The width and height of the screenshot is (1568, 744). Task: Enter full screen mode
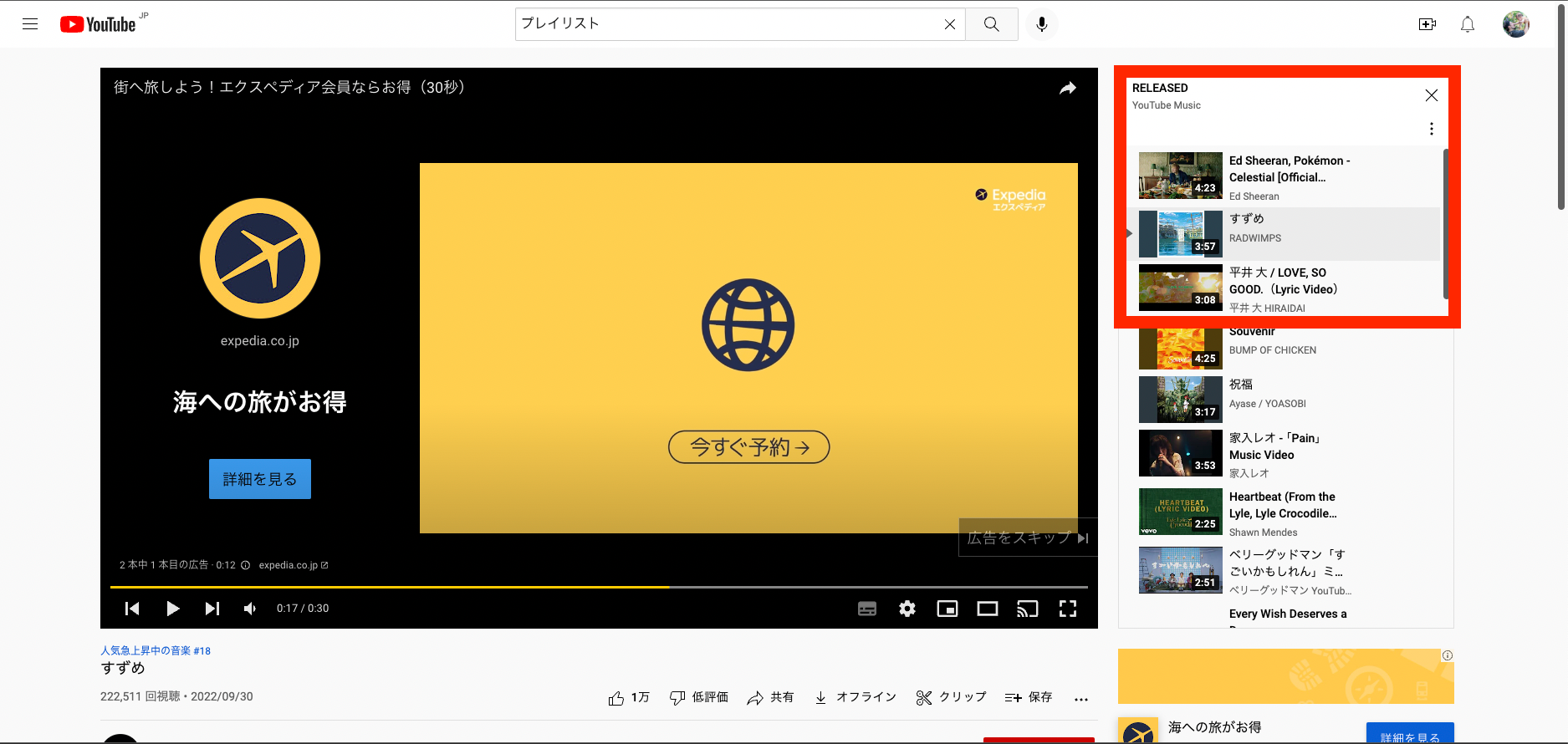point(1068,609)
